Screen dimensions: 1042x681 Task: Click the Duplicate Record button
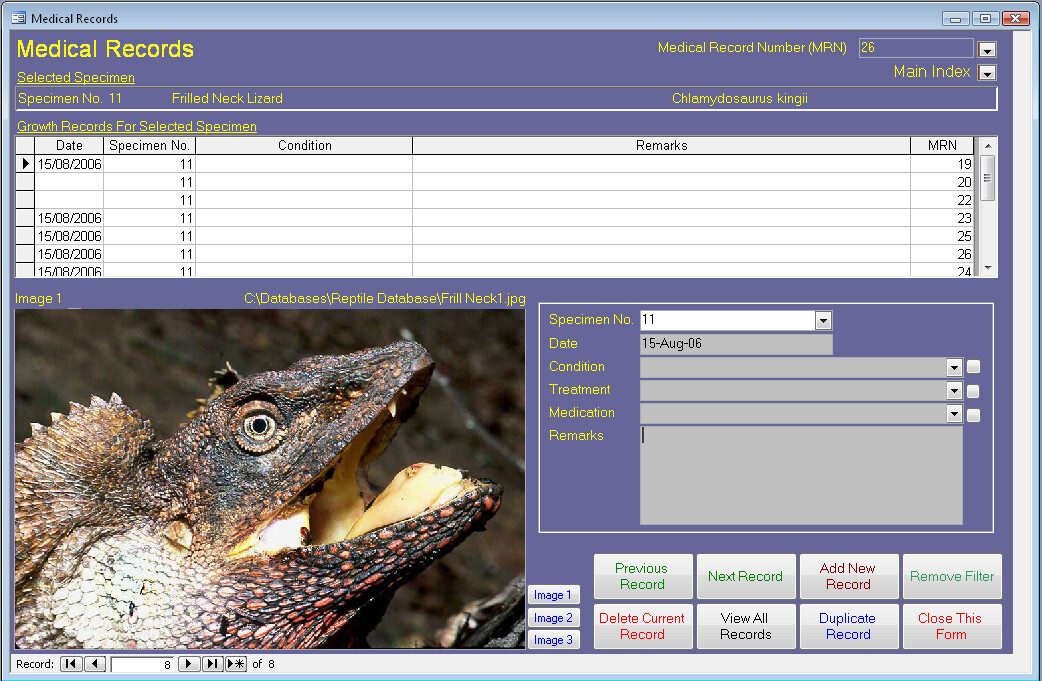[x=847, y=626]
